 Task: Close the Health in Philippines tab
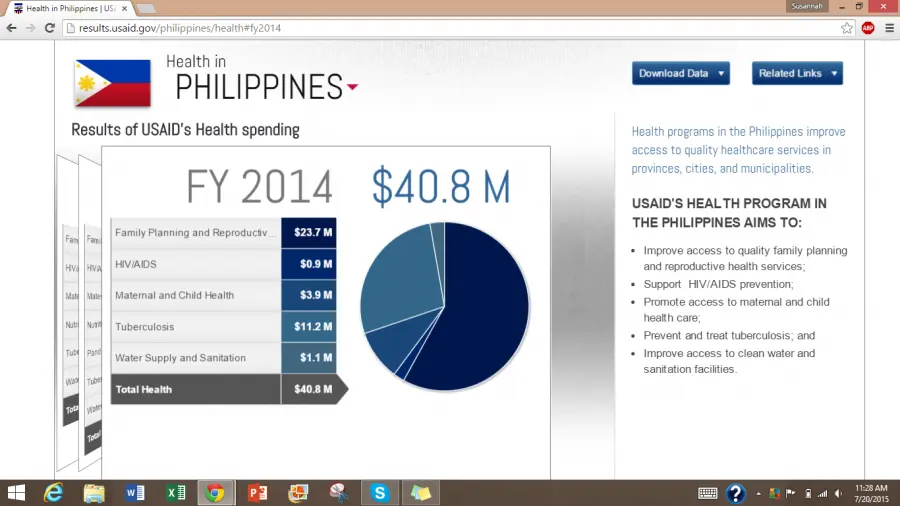[125, 9]
